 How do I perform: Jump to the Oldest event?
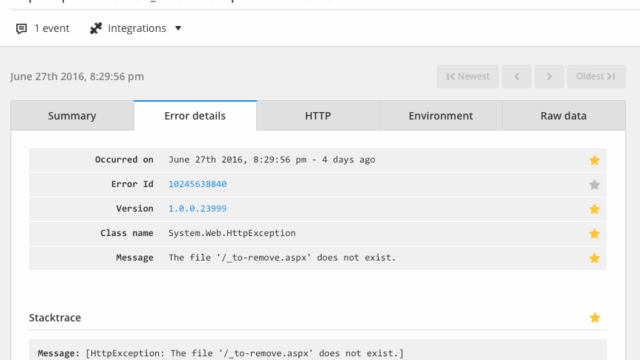(596, 76)
